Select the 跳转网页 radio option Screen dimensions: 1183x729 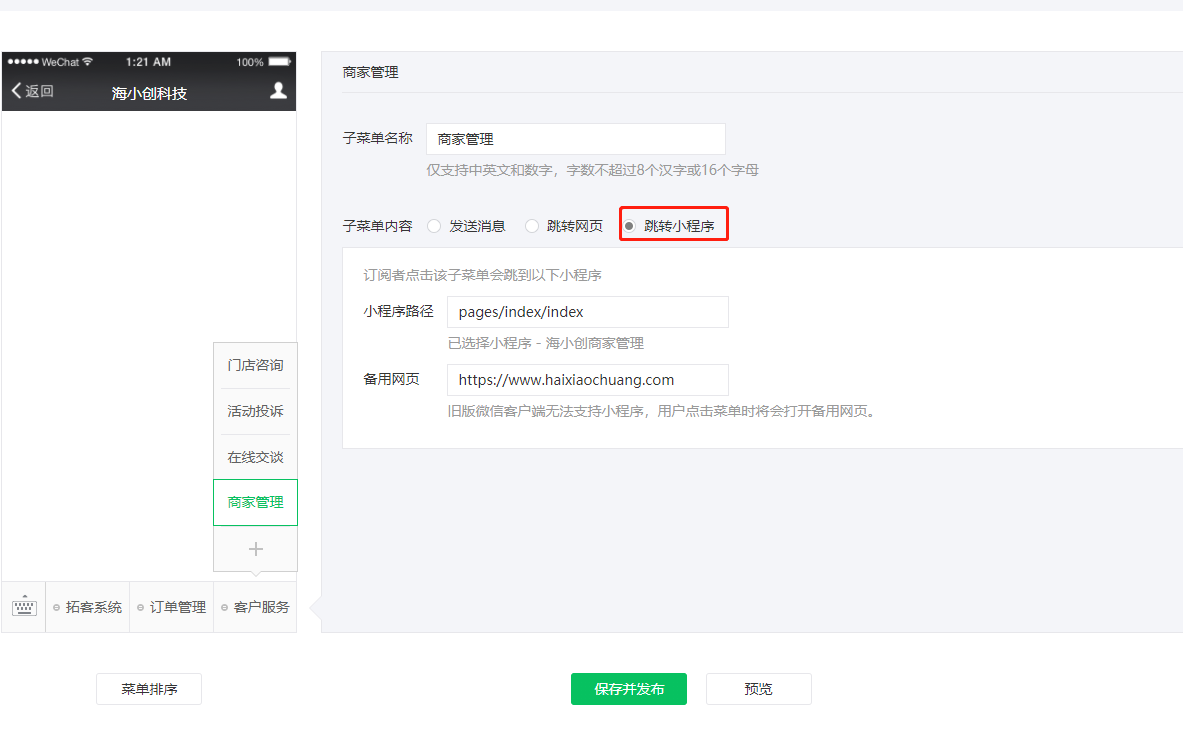[532, 226]
